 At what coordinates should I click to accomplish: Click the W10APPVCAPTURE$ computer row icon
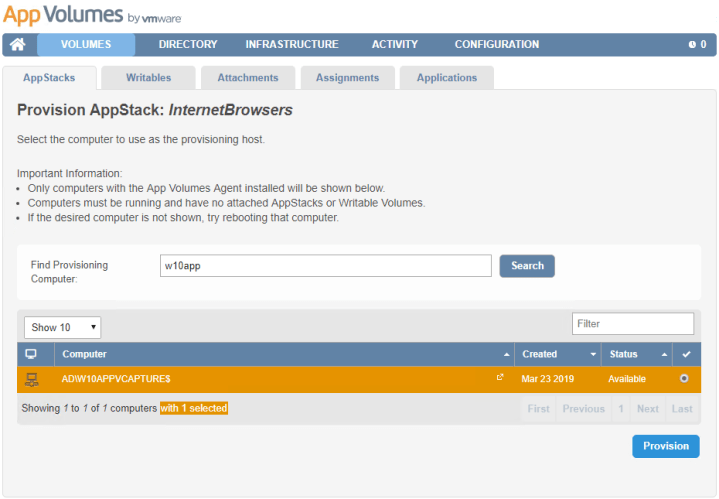click(32, 379)
